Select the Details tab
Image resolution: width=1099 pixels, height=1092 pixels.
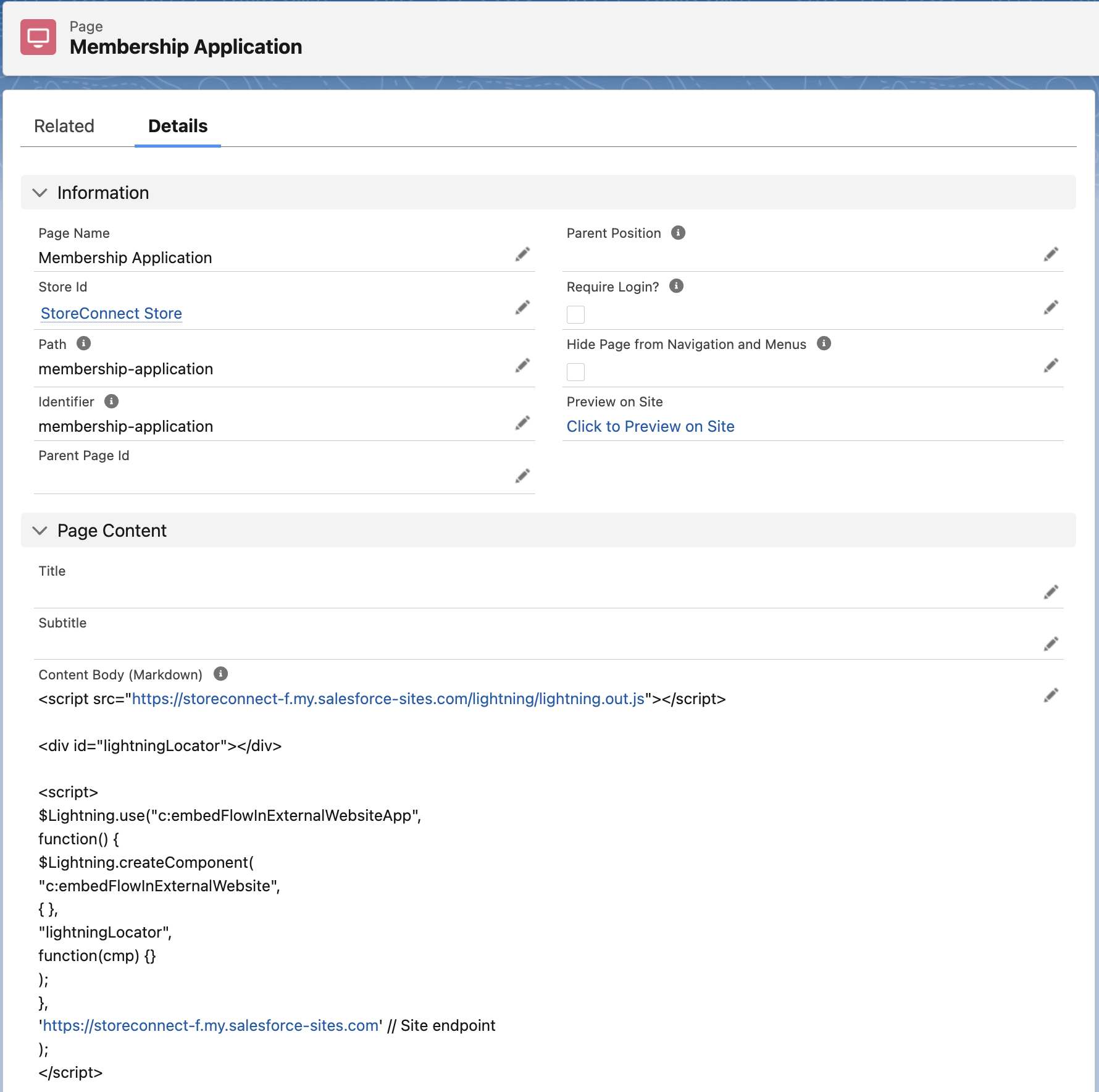[x=178, y=126]
